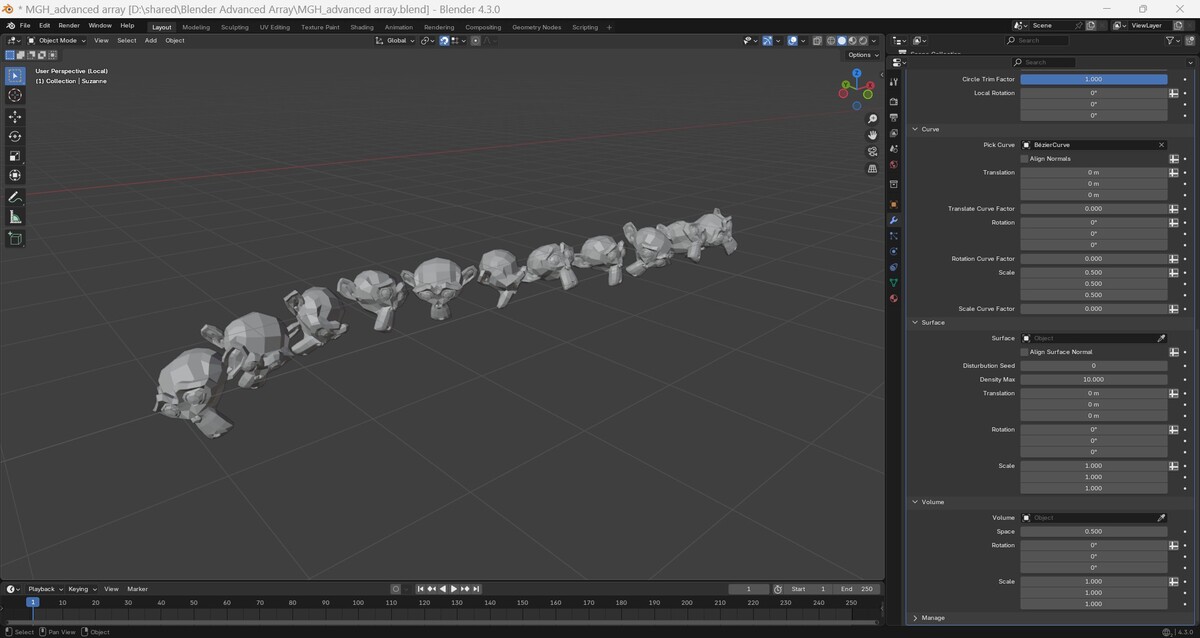This screenshot has height=638, width=1200.
Task: Open the Render menu
Action: (69, 25)
